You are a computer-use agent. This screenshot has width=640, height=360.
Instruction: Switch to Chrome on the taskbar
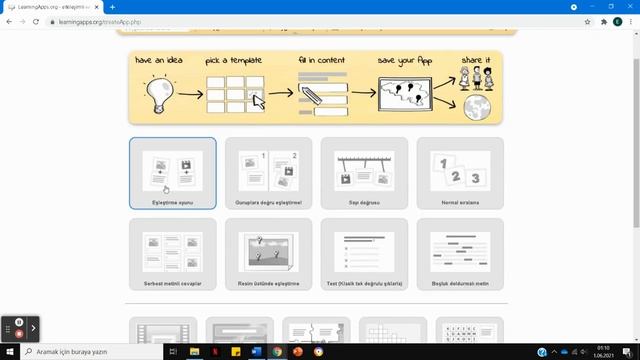[x=277, y=351]
